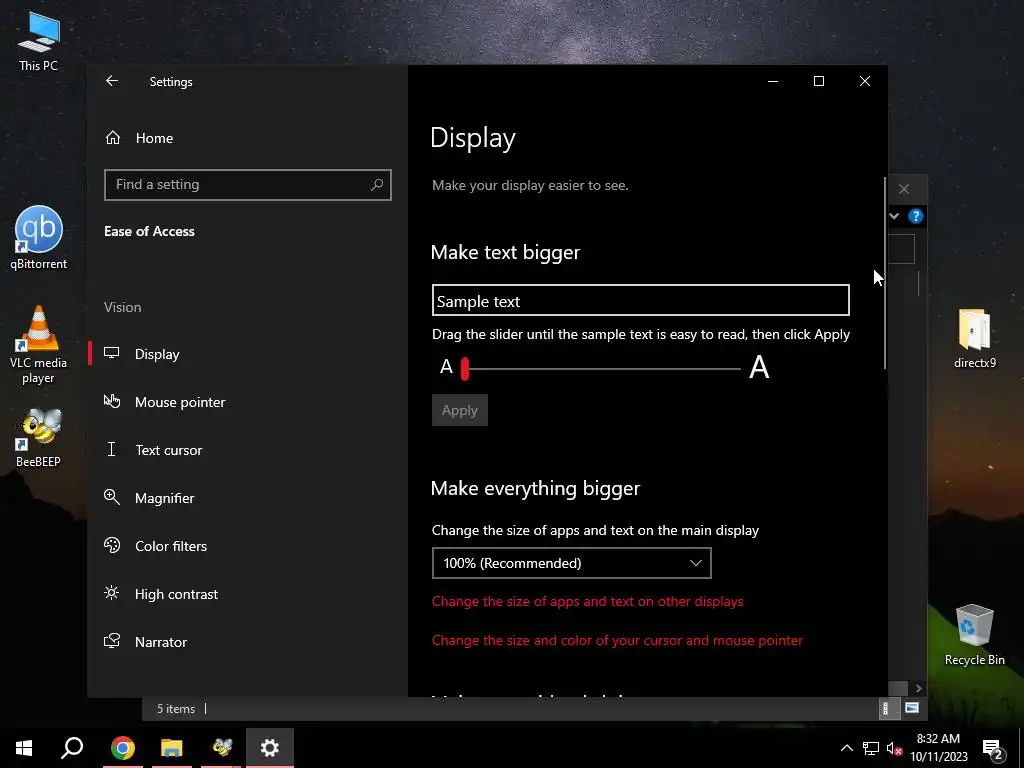Launch Chrome from the taskbar
This screenshot has width=1024, height=768.
122,748
